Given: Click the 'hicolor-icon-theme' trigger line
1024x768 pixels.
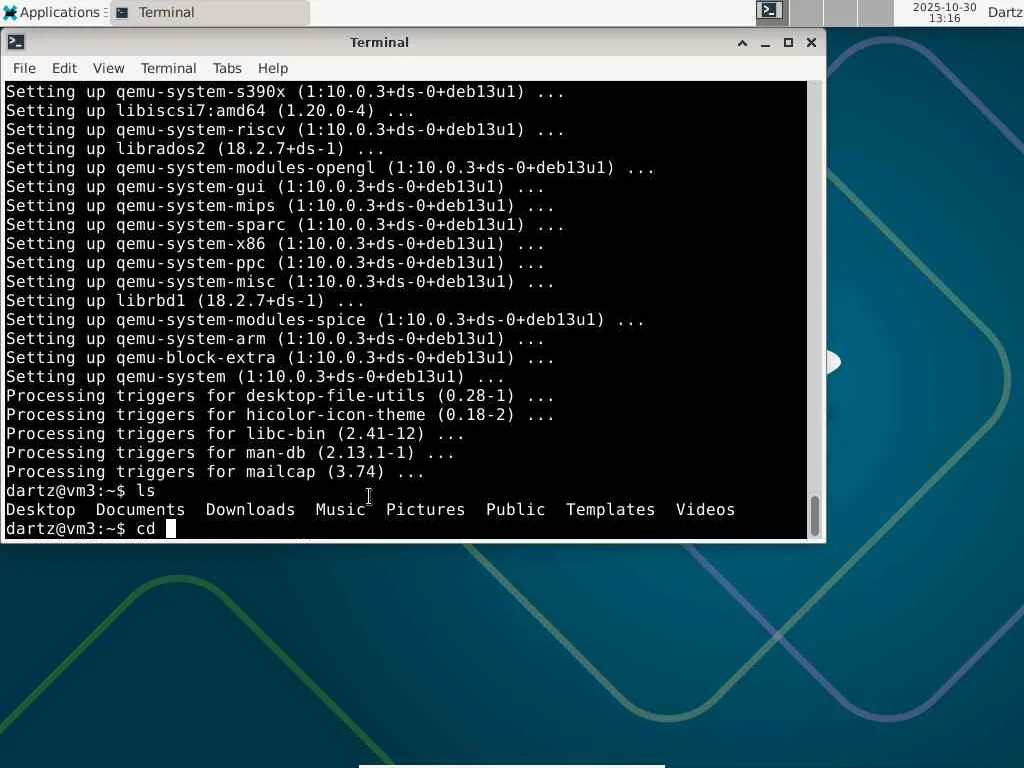Looking at the screenshot, I should (x=280, y=414).
